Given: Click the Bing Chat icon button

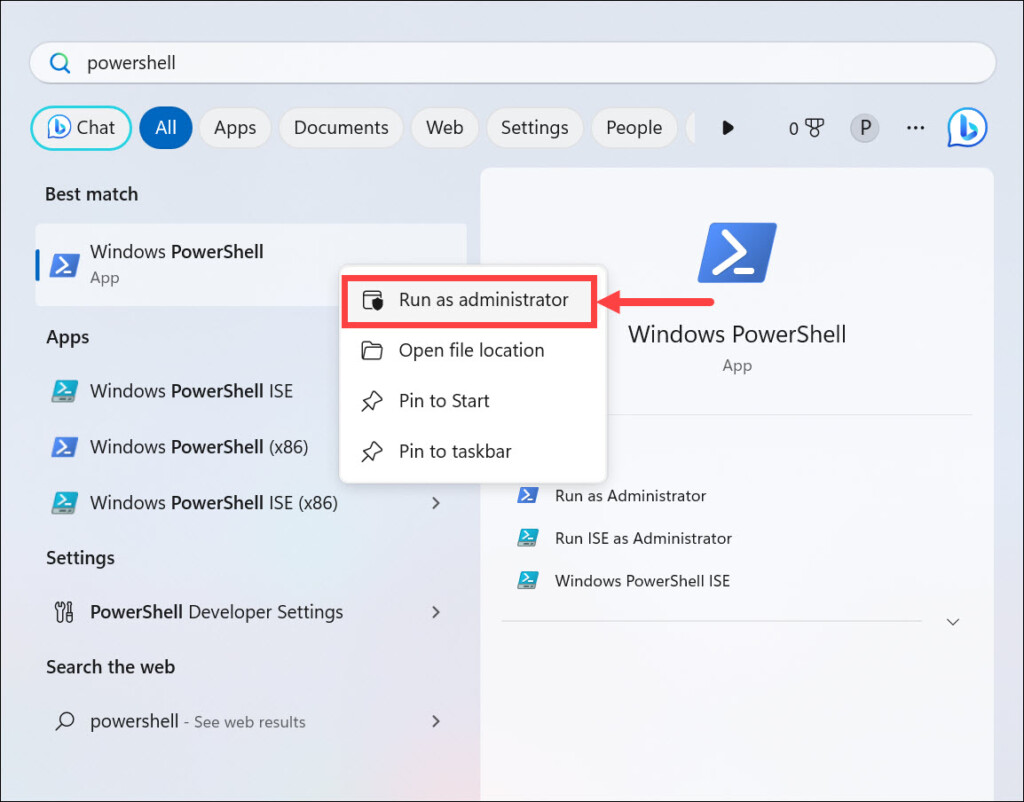Looking at the screenshot, I should pos(81,128).
